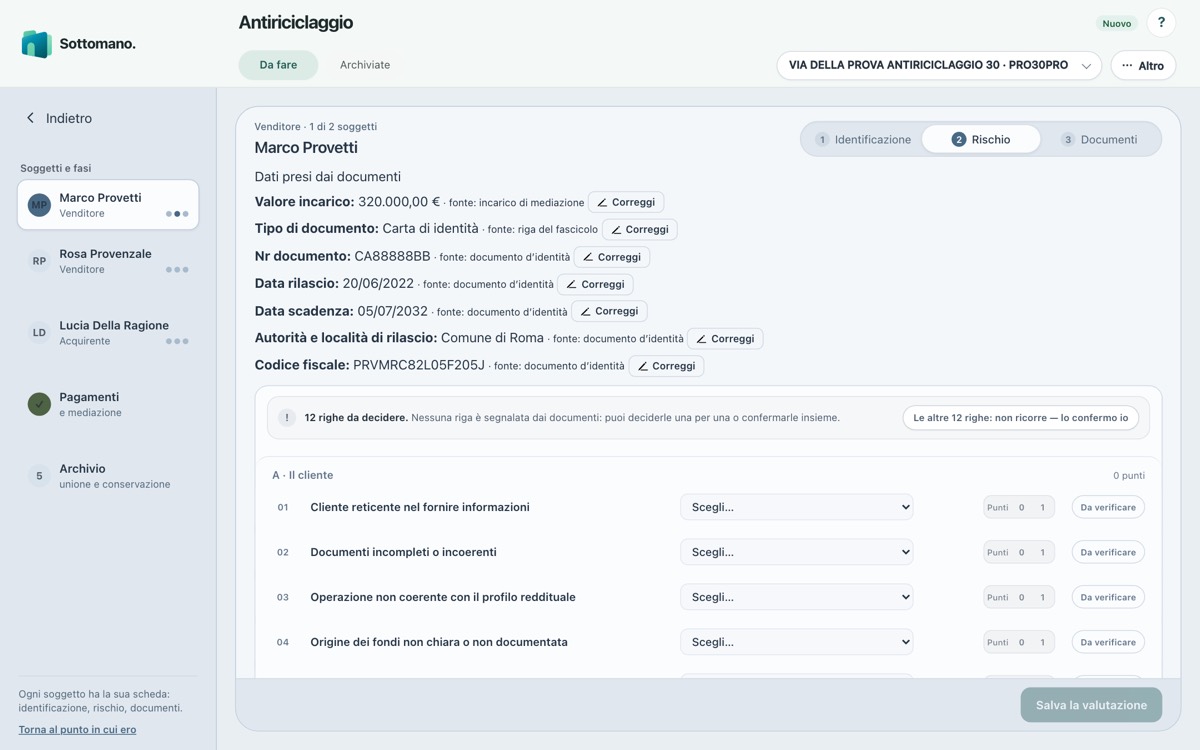Confirm the other 12 rows as non ricorre
Image resolution: width=1200 pixels, height=750 pixels.
coord(1020,418)
